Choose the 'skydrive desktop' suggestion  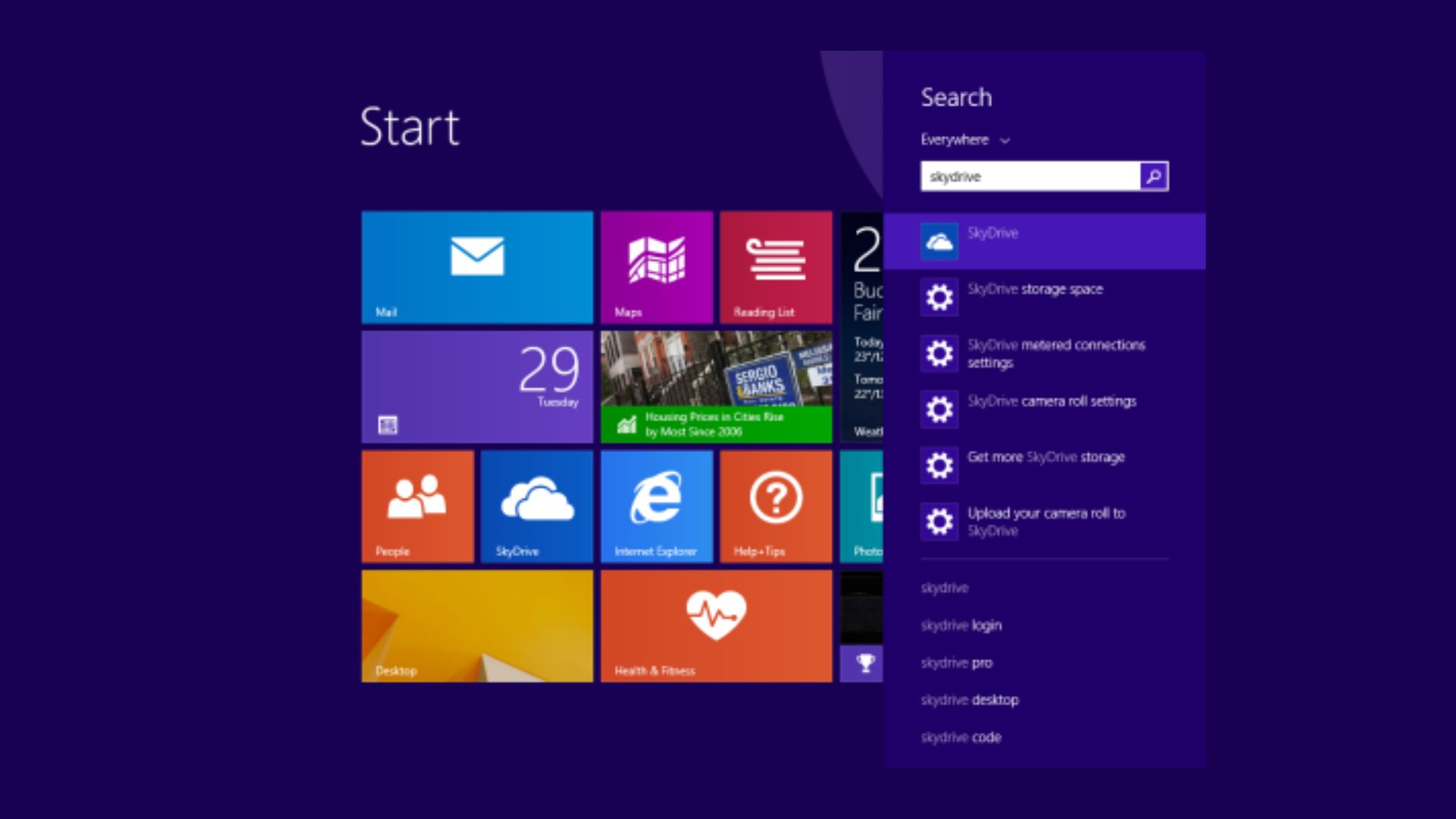coord(969,700)
